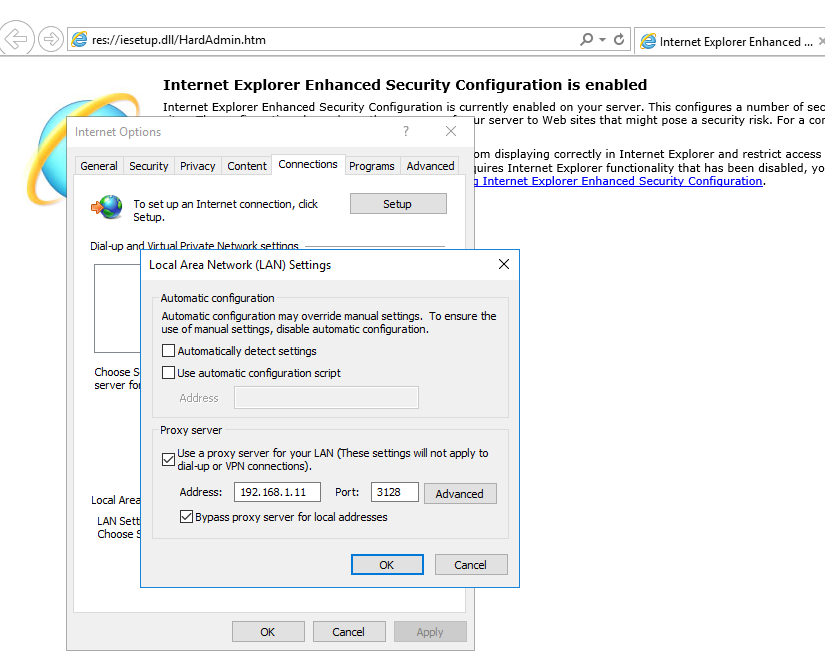Click the search magnifier icon in address bar
Screen dimensions: 825x665
tap(586, 39)
